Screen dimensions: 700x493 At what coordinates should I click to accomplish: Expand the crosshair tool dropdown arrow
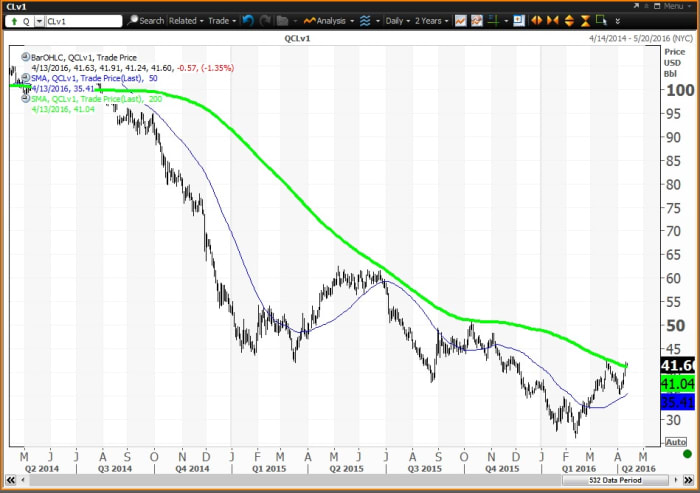point(506,21)
